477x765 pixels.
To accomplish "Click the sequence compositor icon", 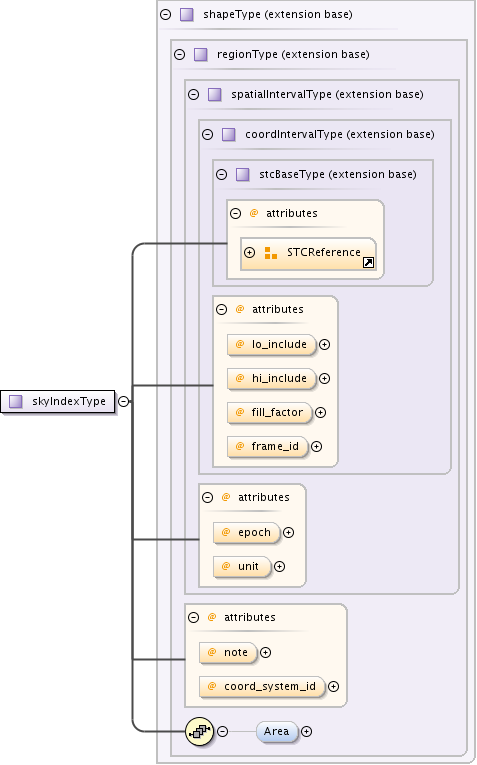I will 200,732.
